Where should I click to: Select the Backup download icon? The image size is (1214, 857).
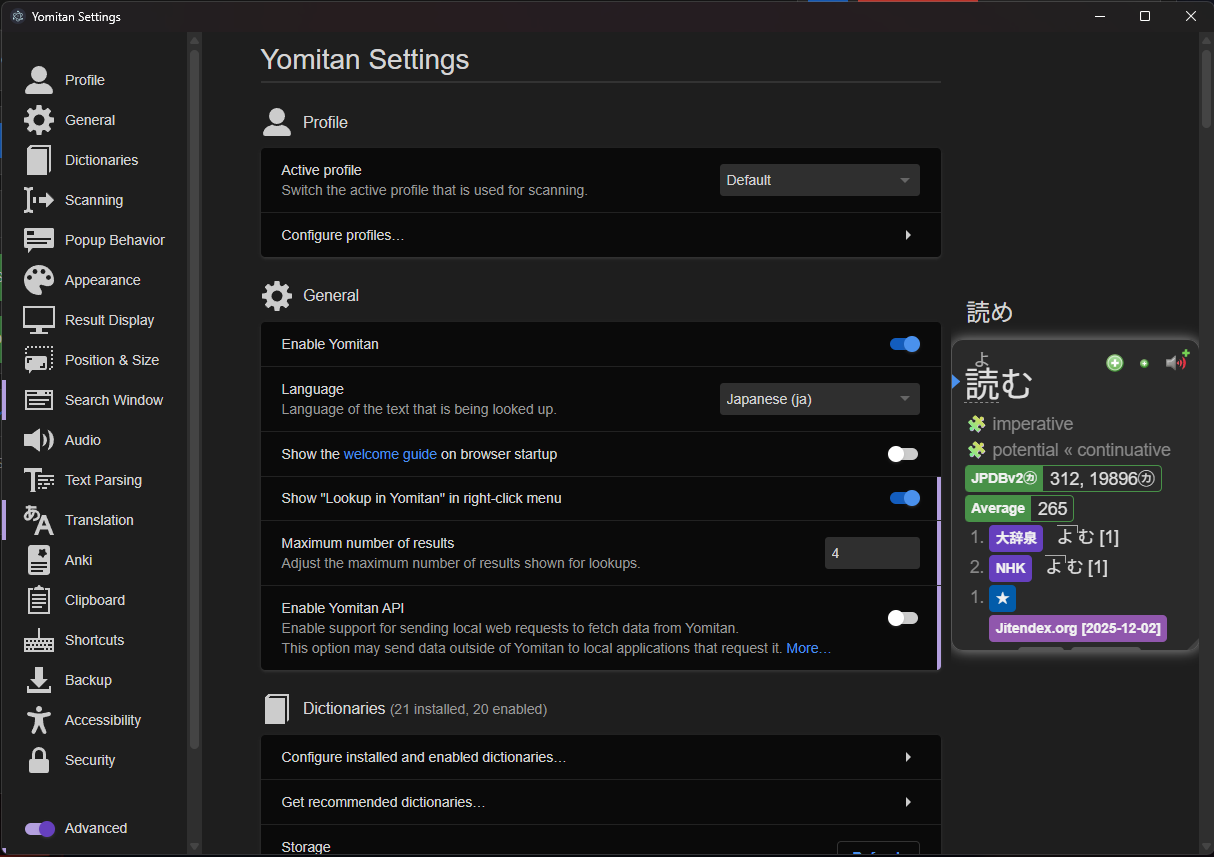pyautogui.click(x=39, y=680)
